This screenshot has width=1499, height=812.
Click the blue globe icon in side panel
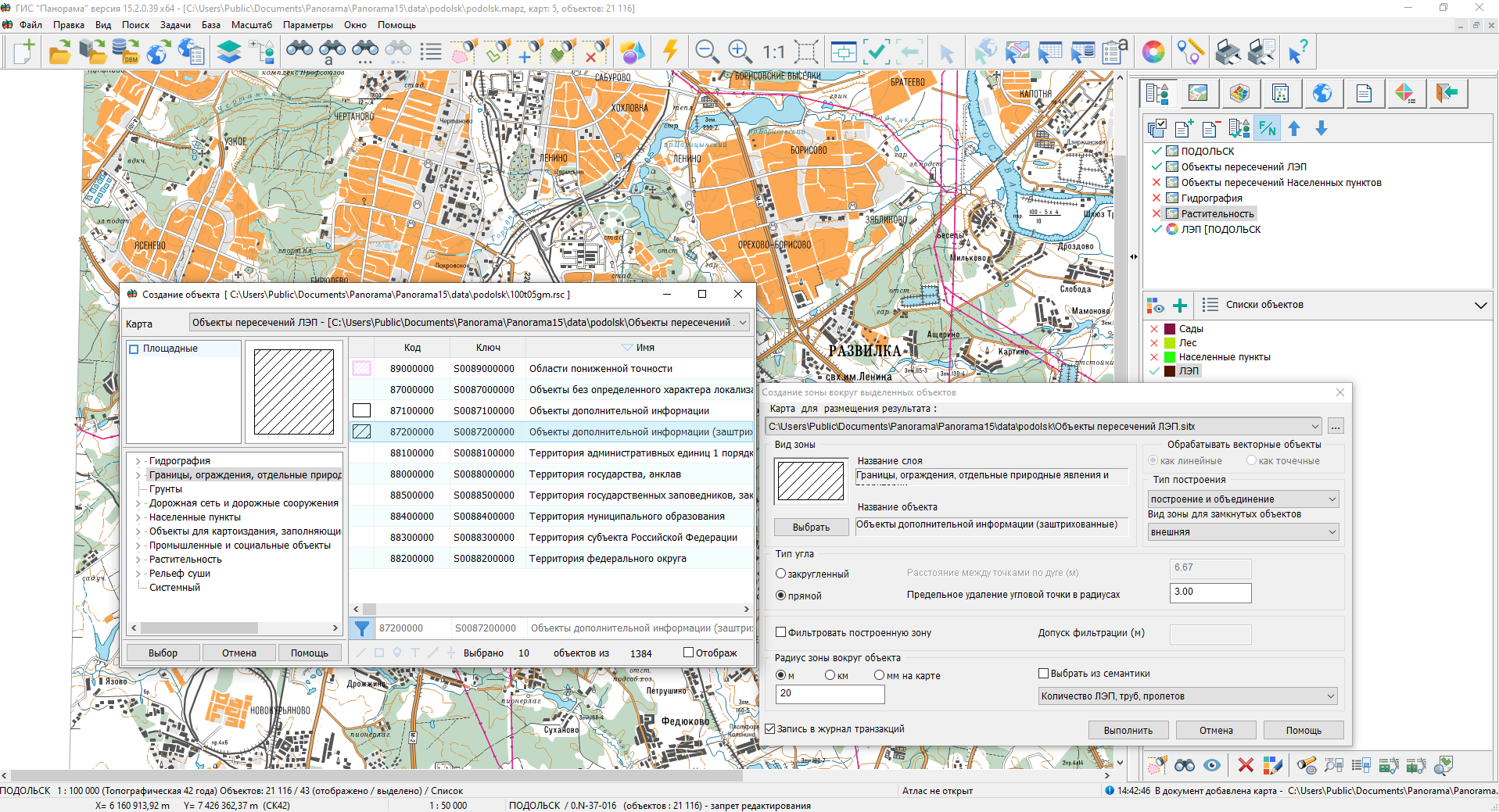[x=1322, y=93]
